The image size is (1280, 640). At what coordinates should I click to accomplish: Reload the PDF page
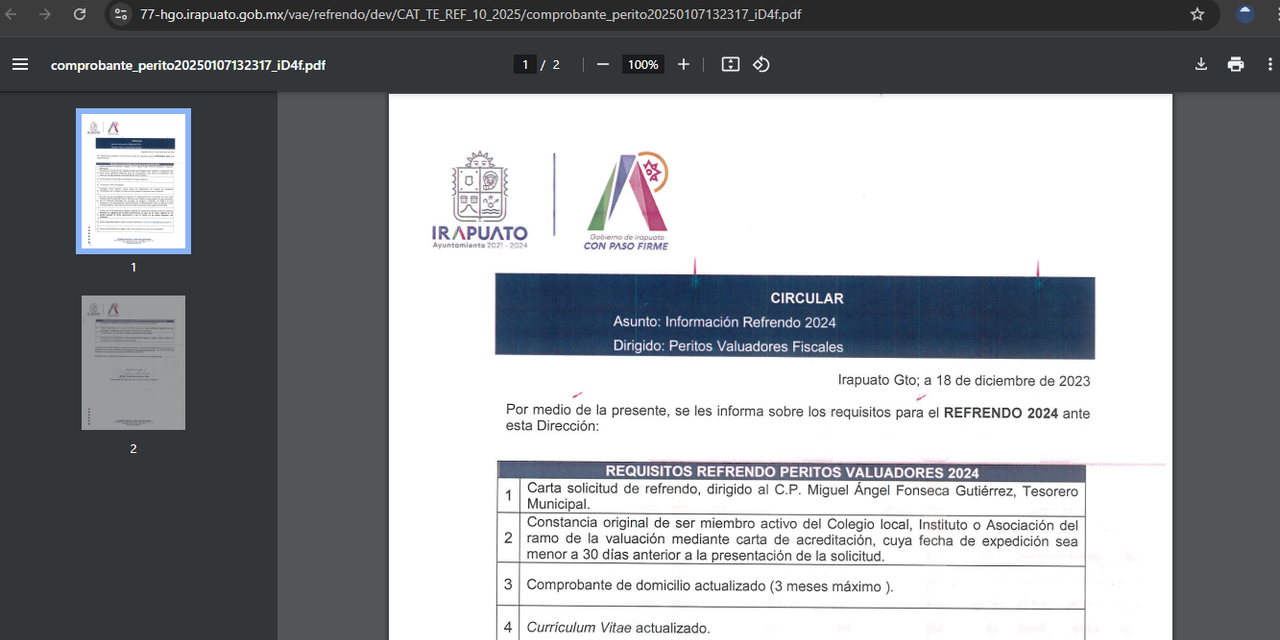coord(80,14)
